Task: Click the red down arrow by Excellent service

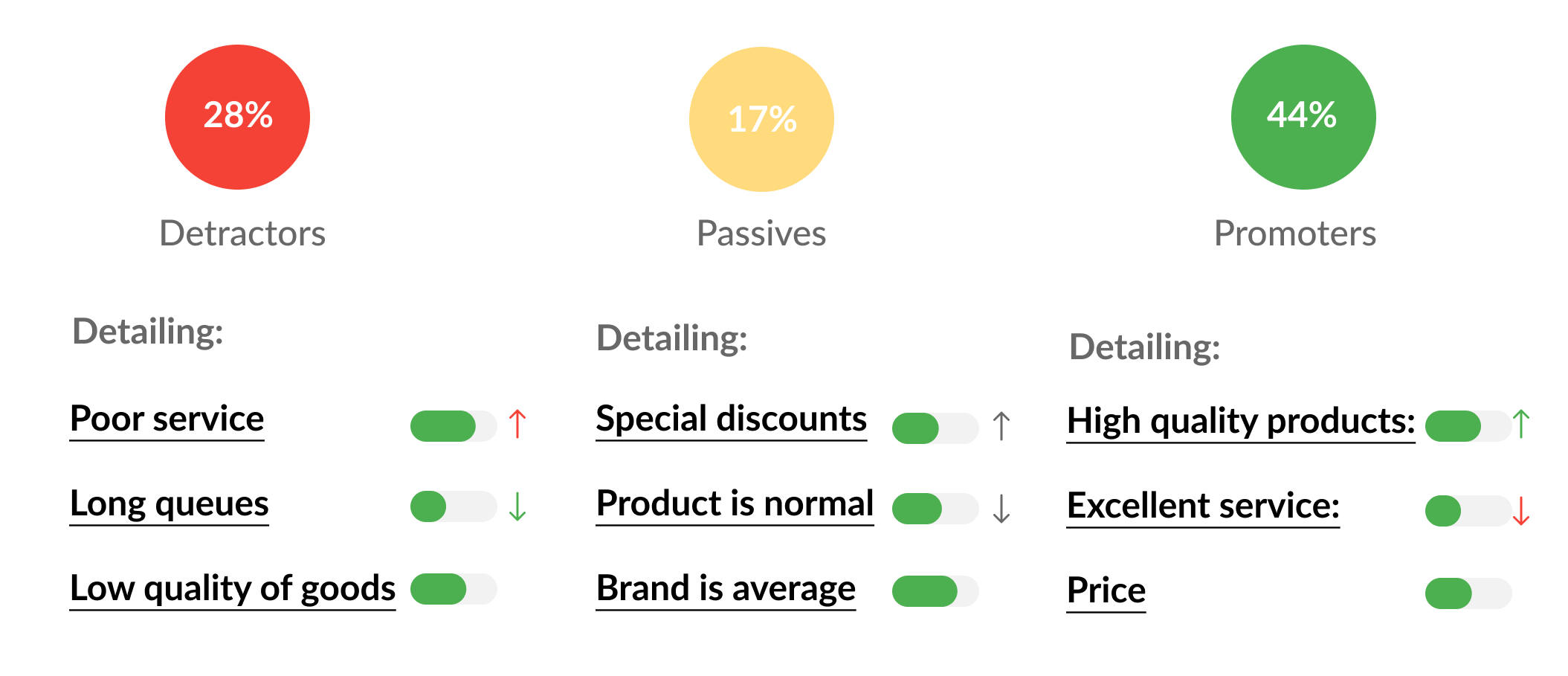Action: pyautogui.click(x=1521, y=511)
